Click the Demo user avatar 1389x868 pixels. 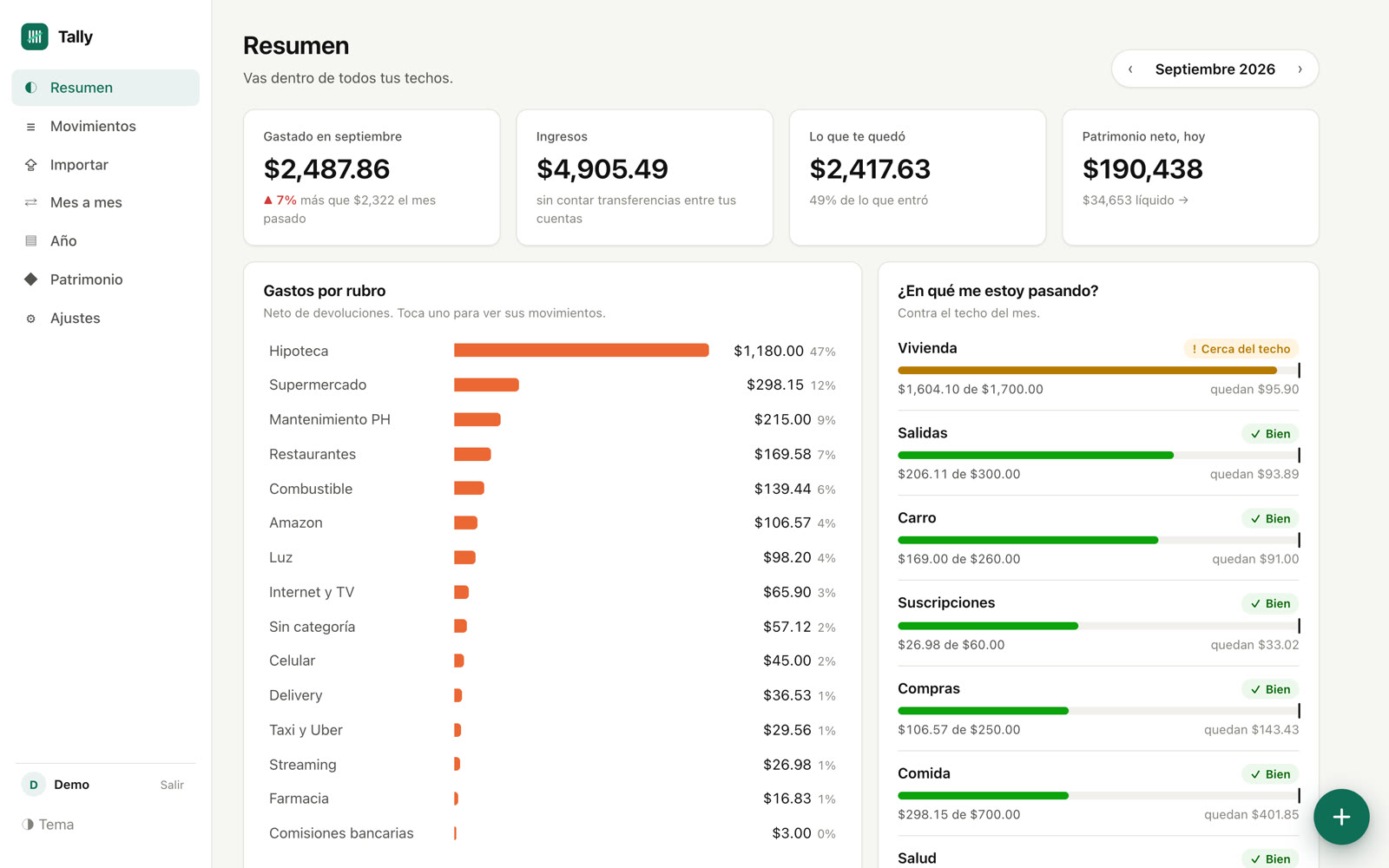click(33, 785)
